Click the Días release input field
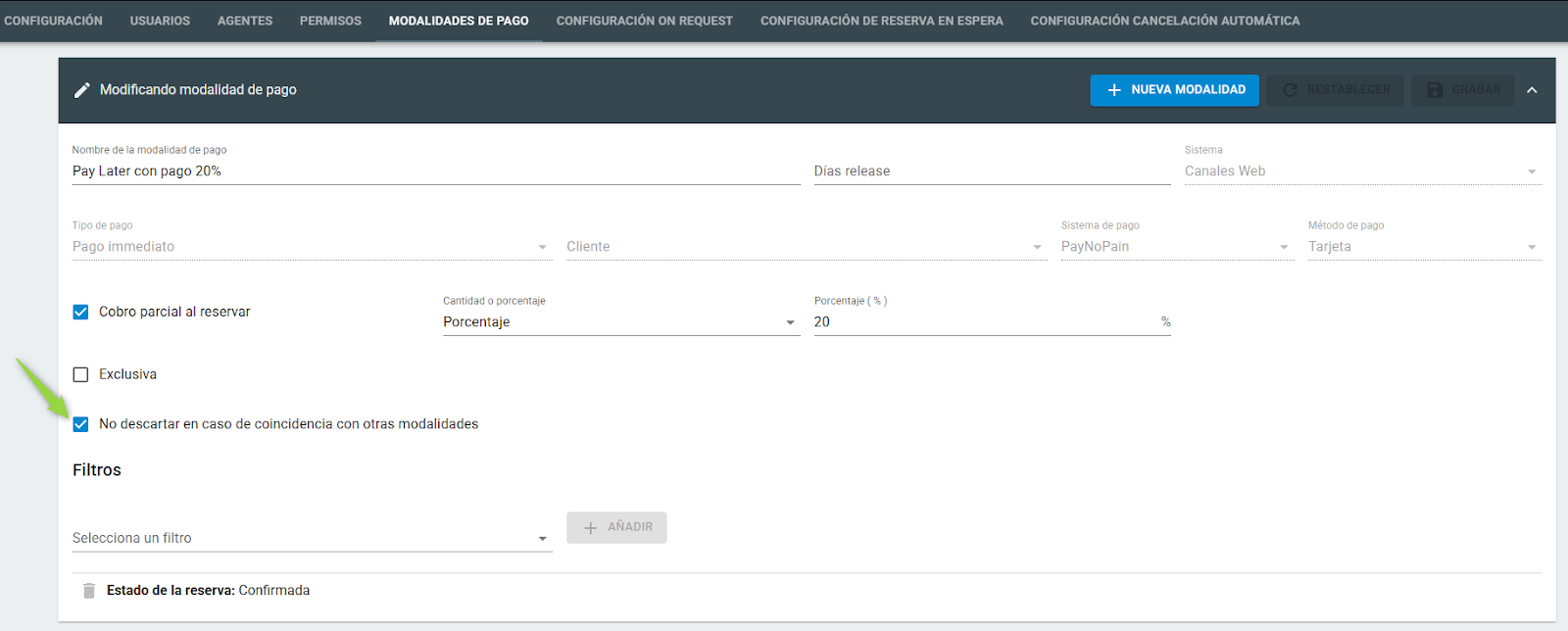 [993, 171]
